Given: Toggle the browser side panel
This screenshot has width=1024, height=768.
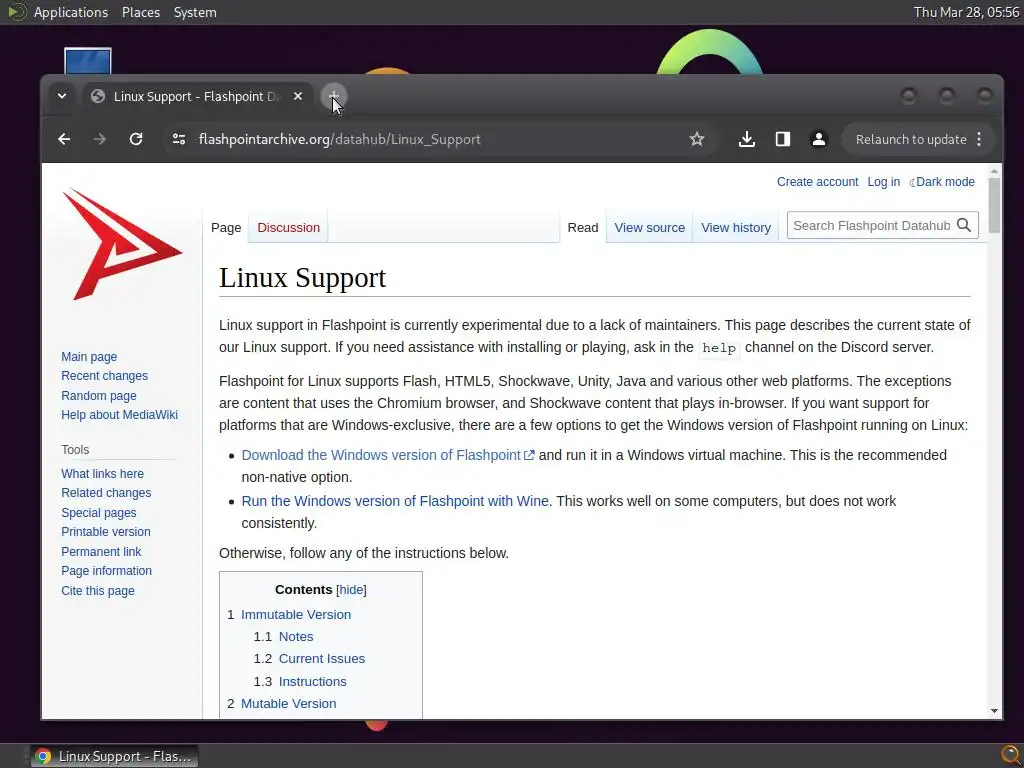Looking at the screenshot, I should [782, 139].
